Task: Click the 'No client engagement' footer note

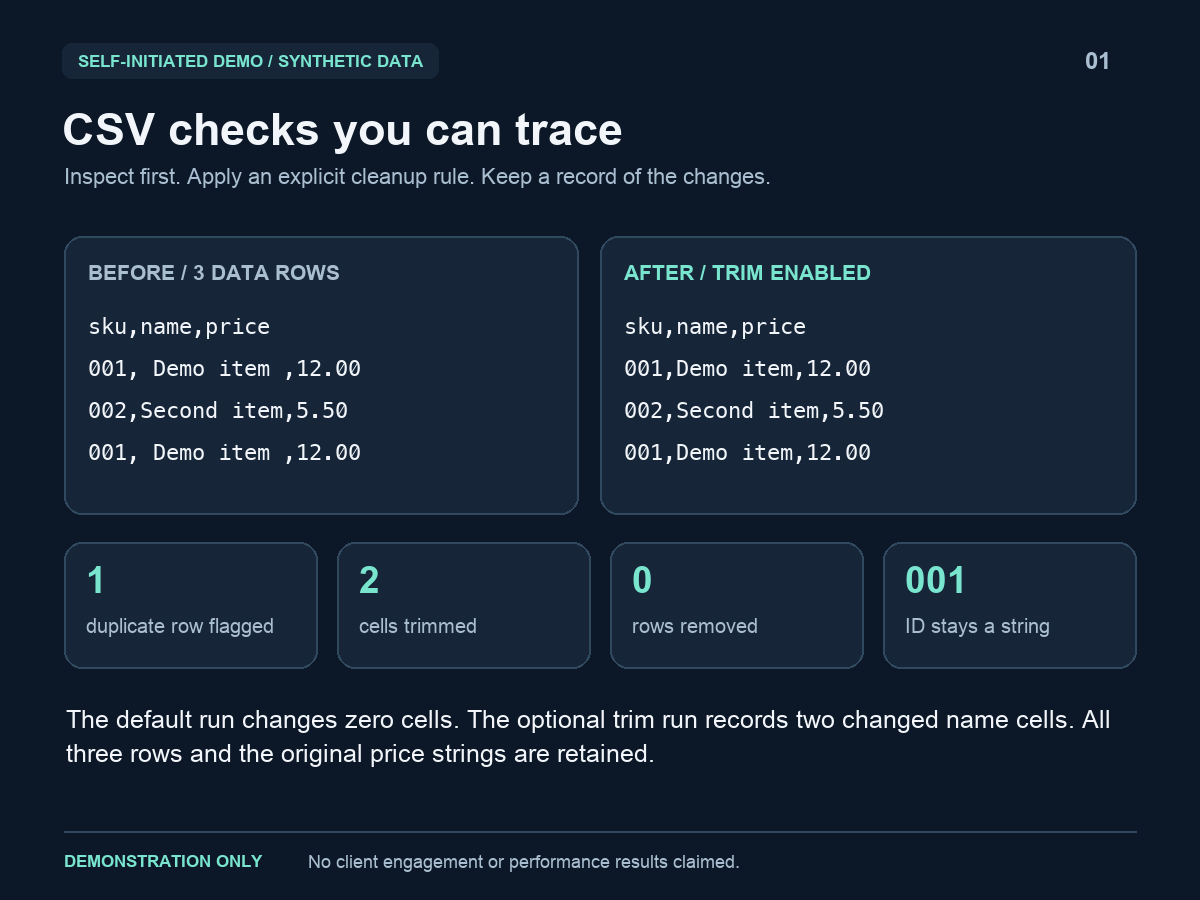Action: click(523, 862)
